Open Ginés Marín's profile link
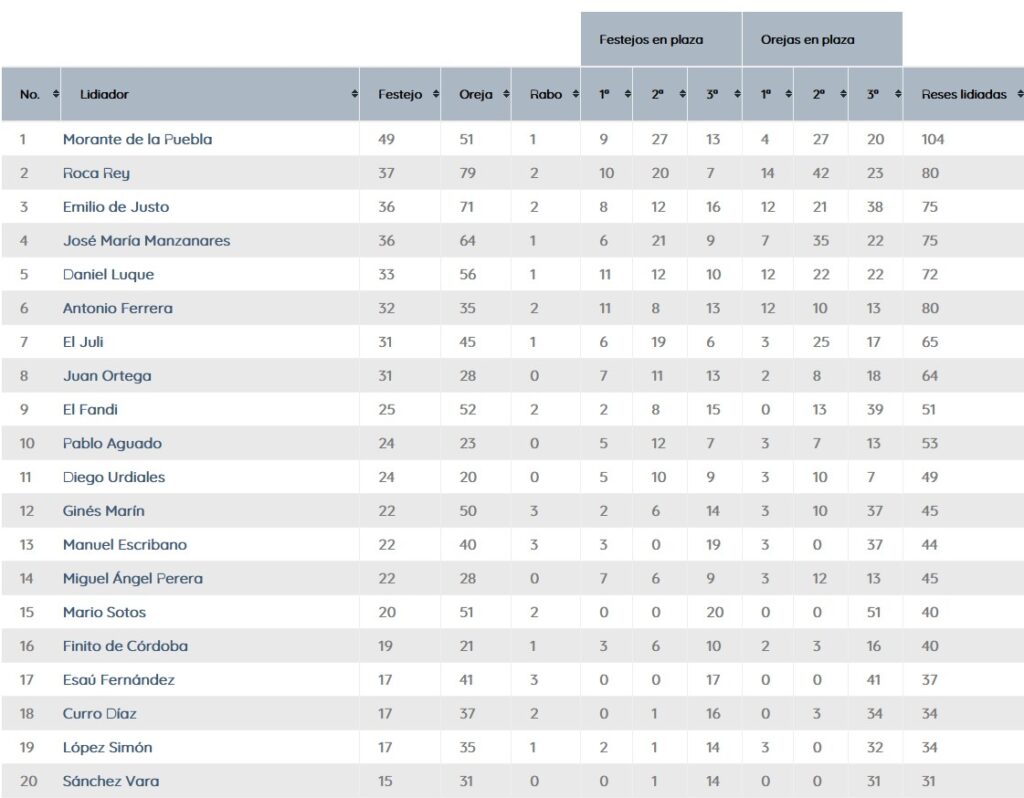1024x798 pixels. click(x=103, y=511)
